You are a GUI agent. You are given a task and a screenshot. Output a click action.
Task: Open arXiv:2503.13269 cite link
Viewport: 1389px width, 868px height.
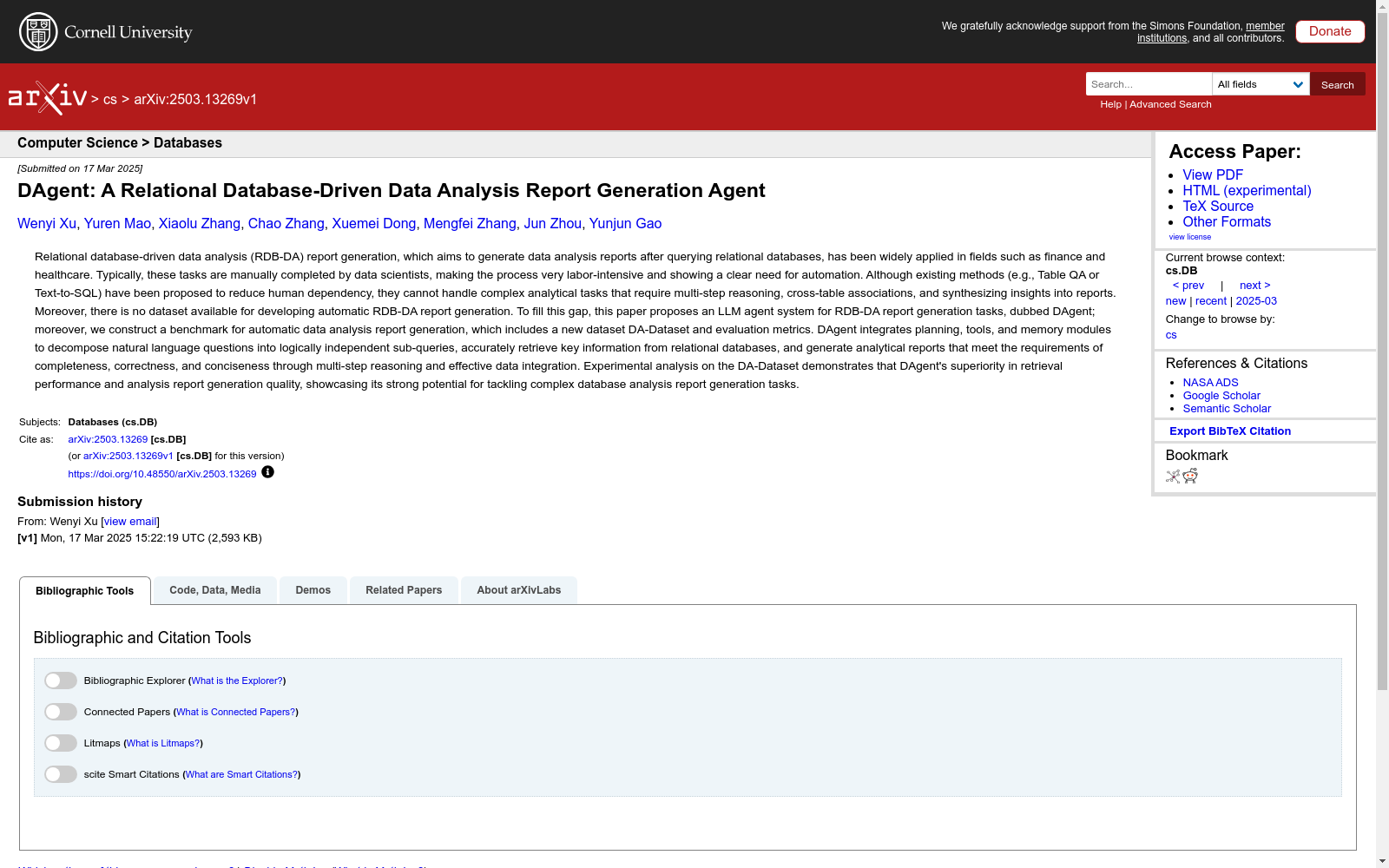point(108,440)
